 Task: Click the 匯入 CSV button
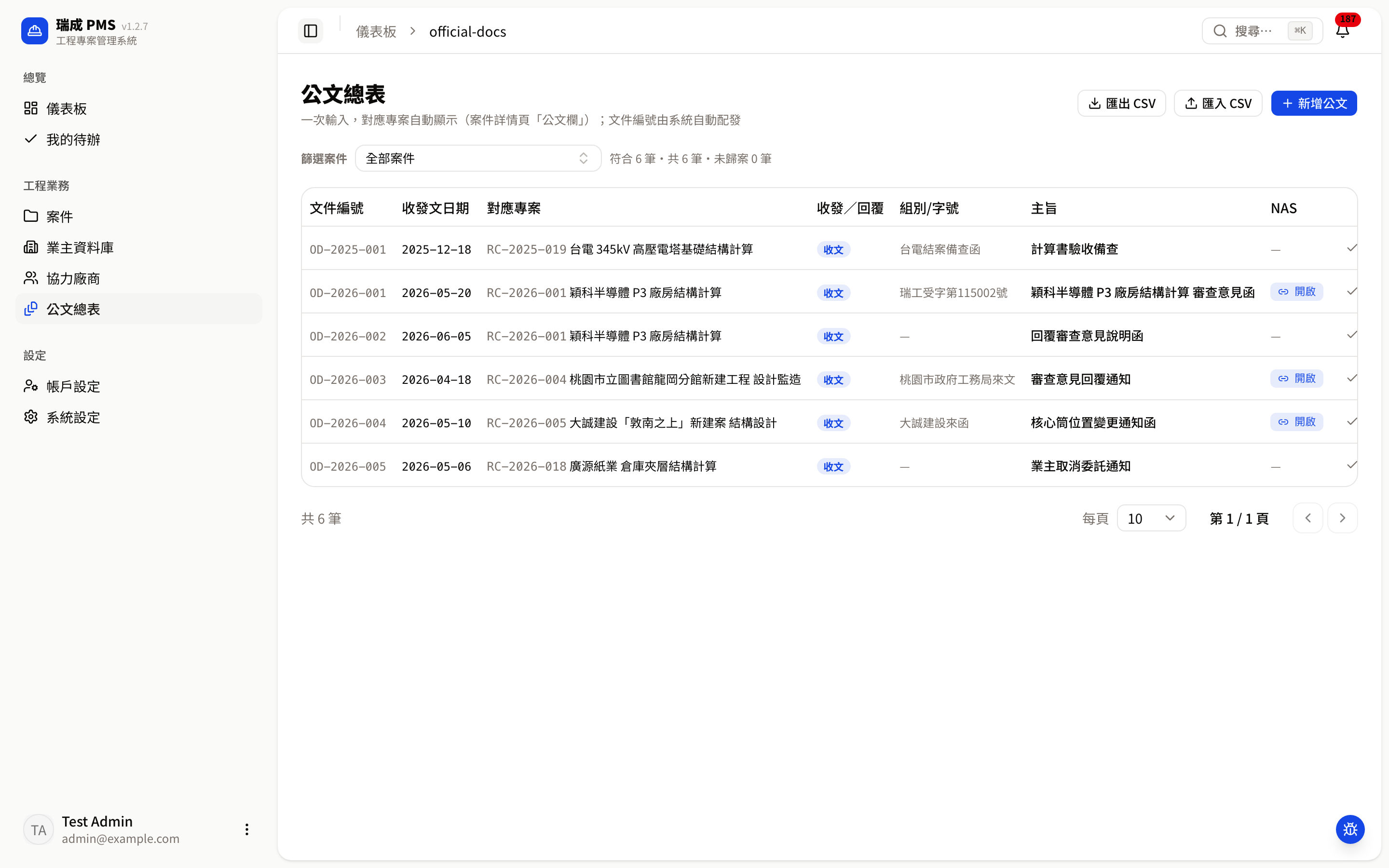[1218, 103]
